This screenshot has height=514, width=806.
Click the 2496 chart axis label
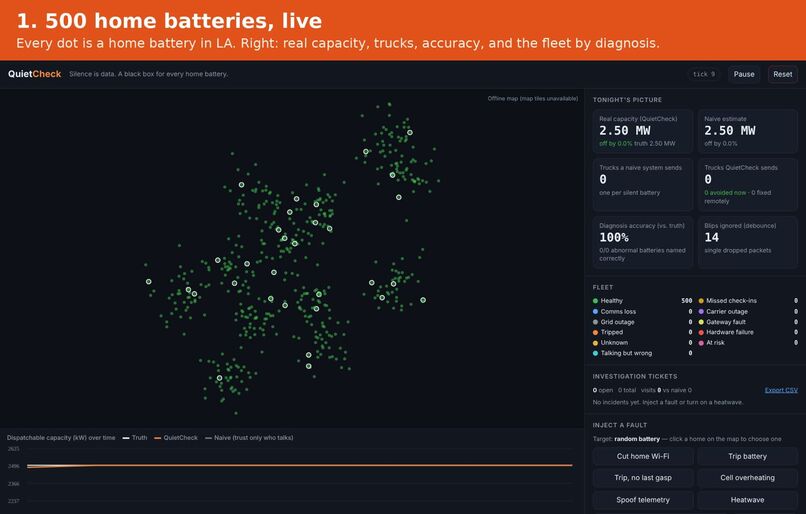click(x=13, y=466)
